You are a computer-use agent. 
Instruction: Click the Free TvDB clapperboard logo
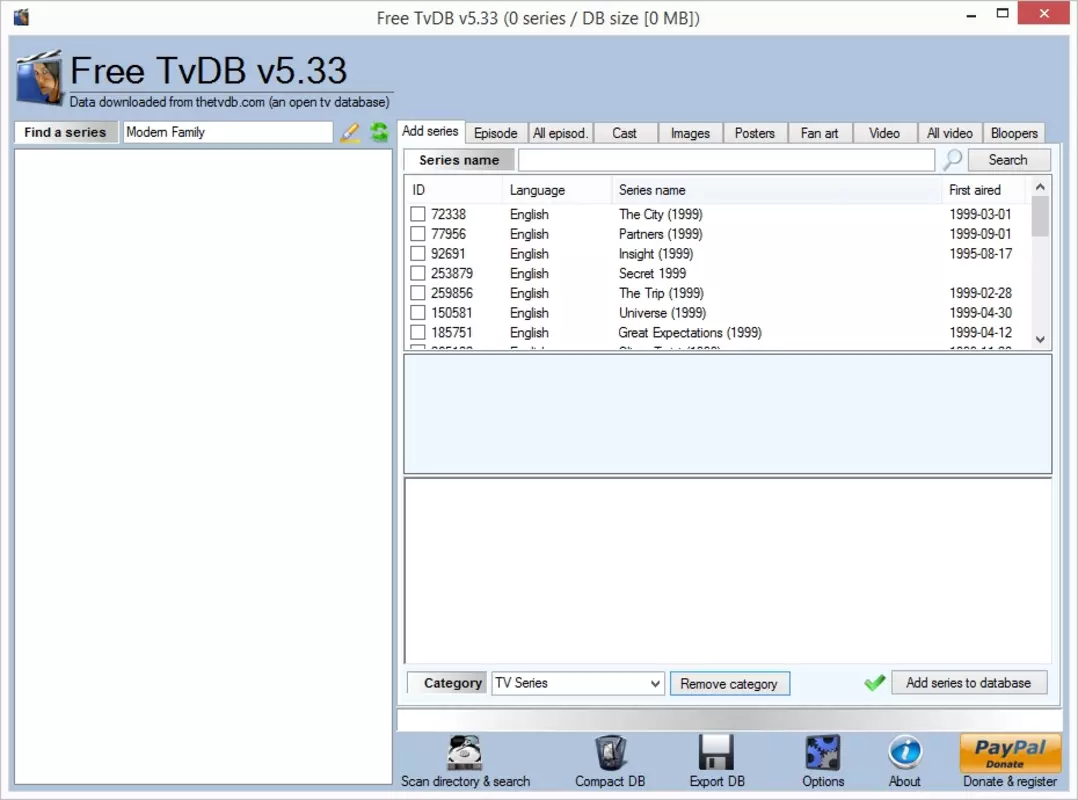point(40,77)
